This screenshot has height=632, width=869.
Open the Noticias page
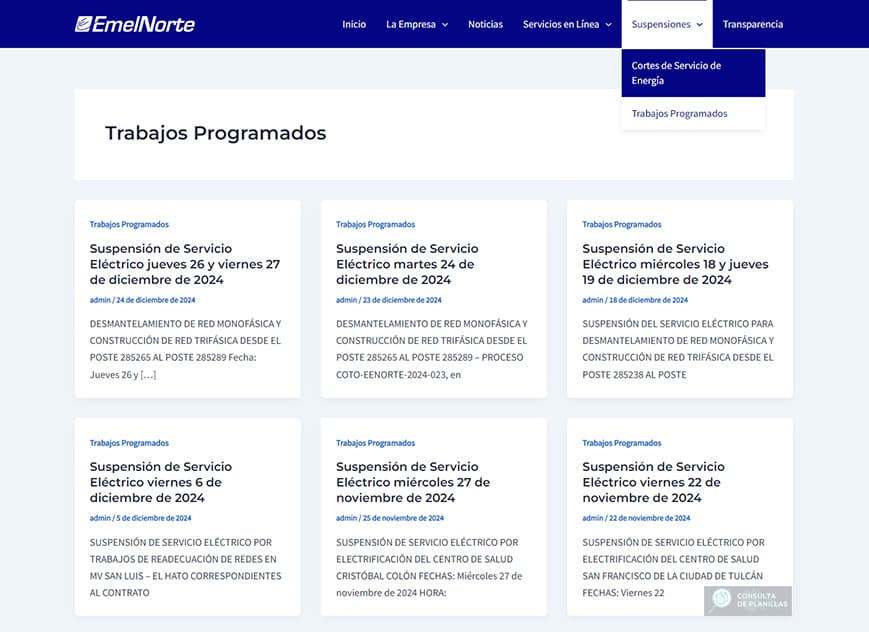pos(485,24)
